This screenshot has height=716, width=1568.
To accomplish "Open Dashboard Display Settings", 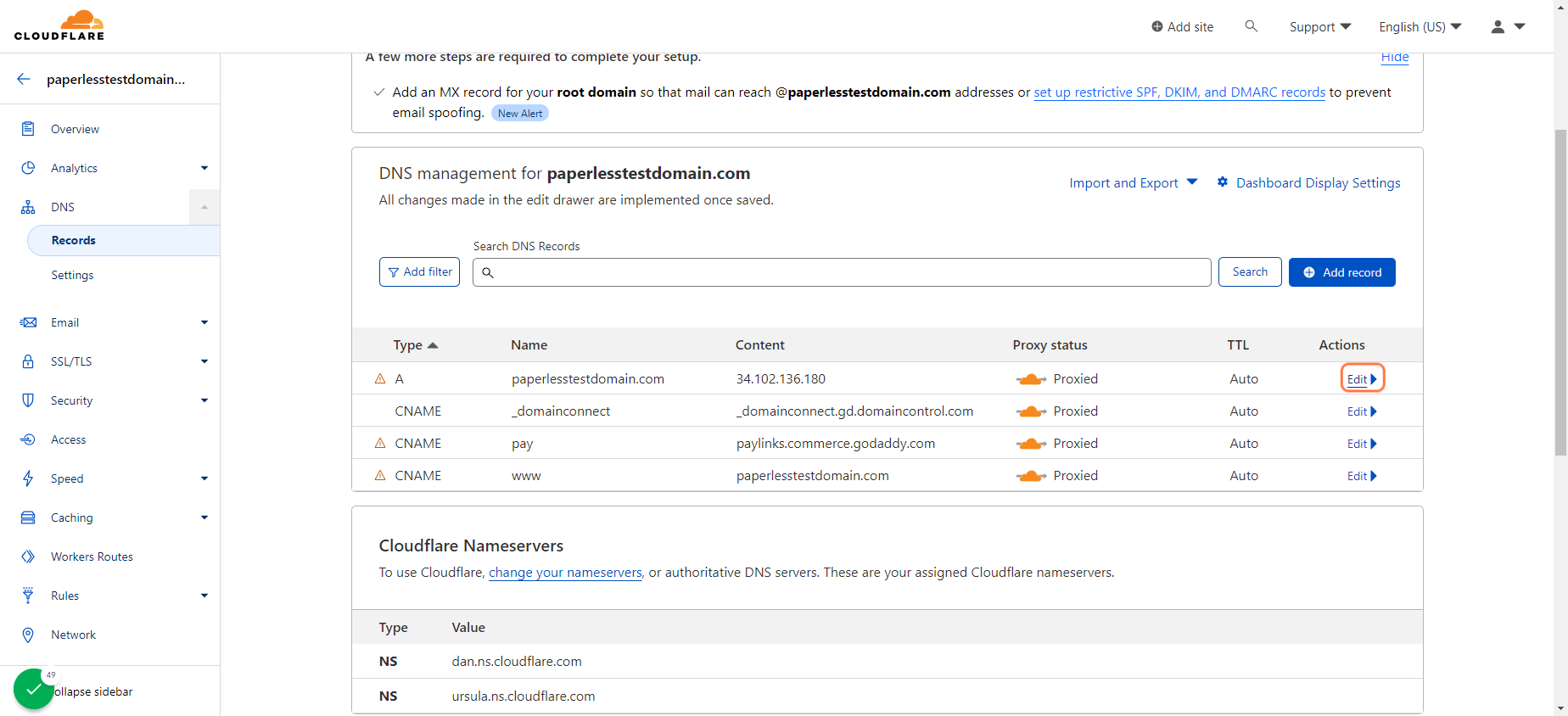I will pyautogui.click(x=1309, y=182).
